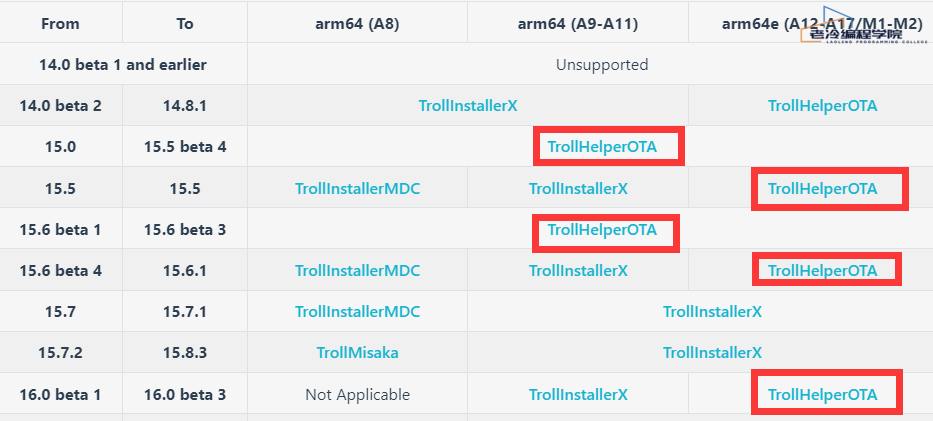Open TrollInstallerX in the 15.7.2 row
Screen dimensions: 933x421
click(x=712, y=352)
